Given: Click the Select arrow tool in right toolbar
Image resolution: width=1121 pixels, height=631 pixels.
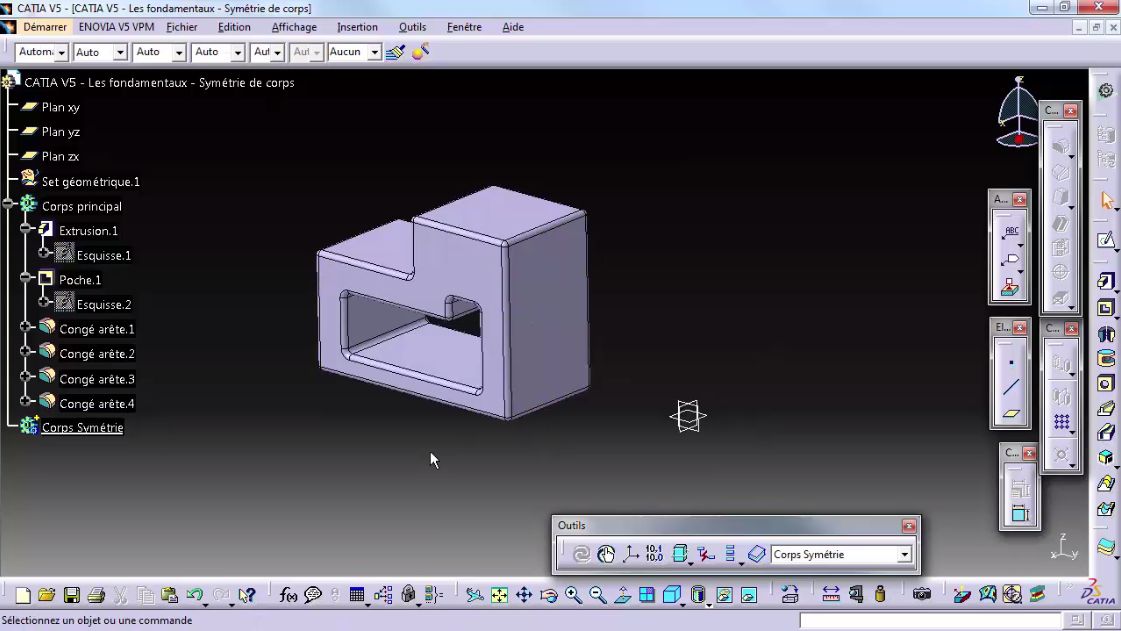Looking at the screenshot, I should tap(1106, 201).
